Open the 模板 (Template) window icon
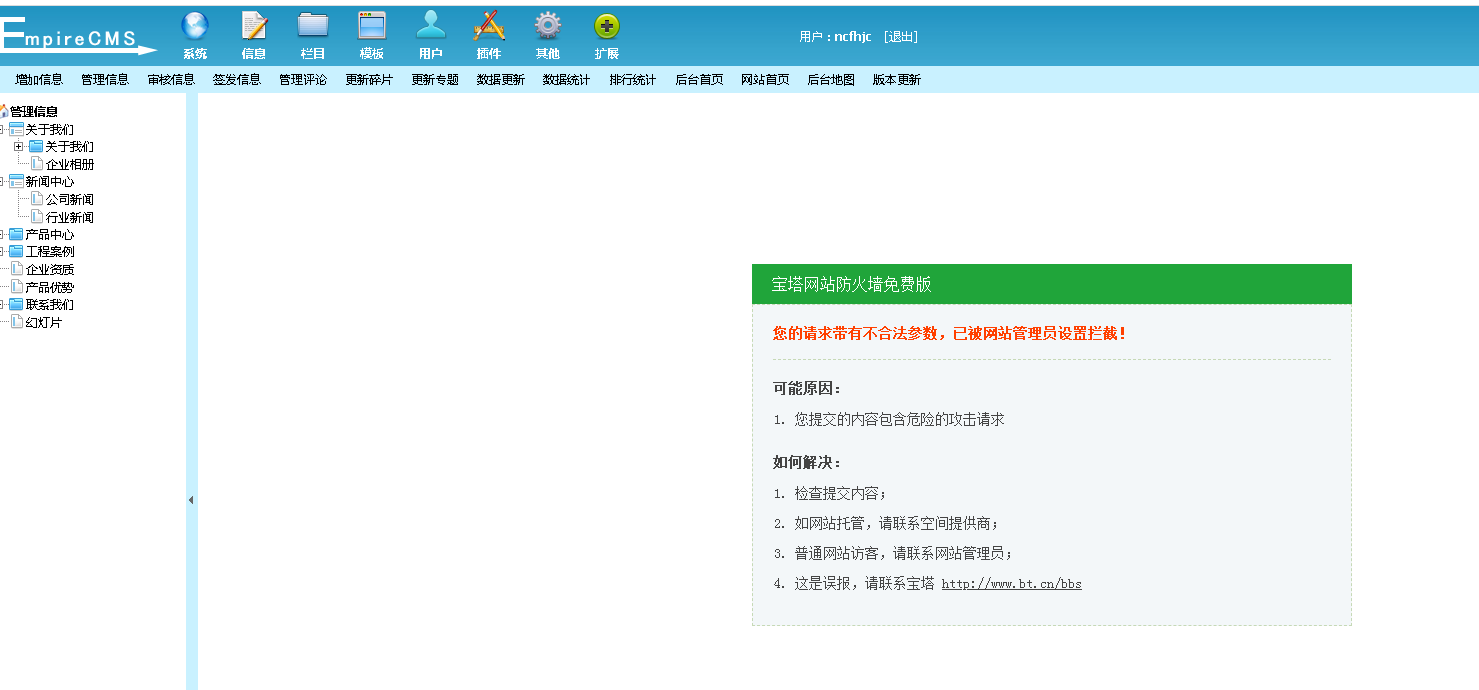The width and height of the screenshot is (1479, 690). 372,26
